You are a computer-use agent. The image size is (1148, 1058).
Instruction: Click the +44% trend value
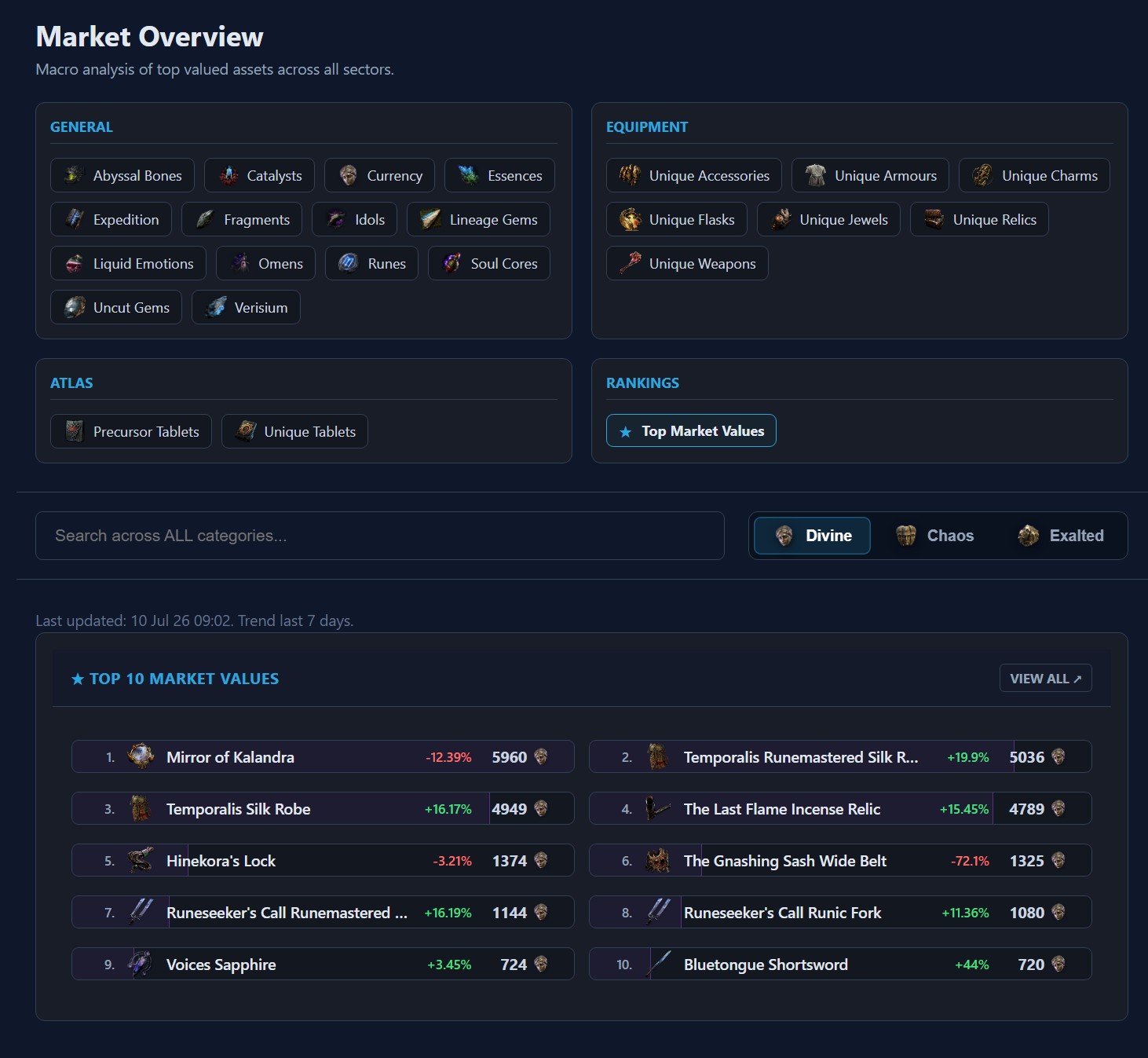pos(972,965)
